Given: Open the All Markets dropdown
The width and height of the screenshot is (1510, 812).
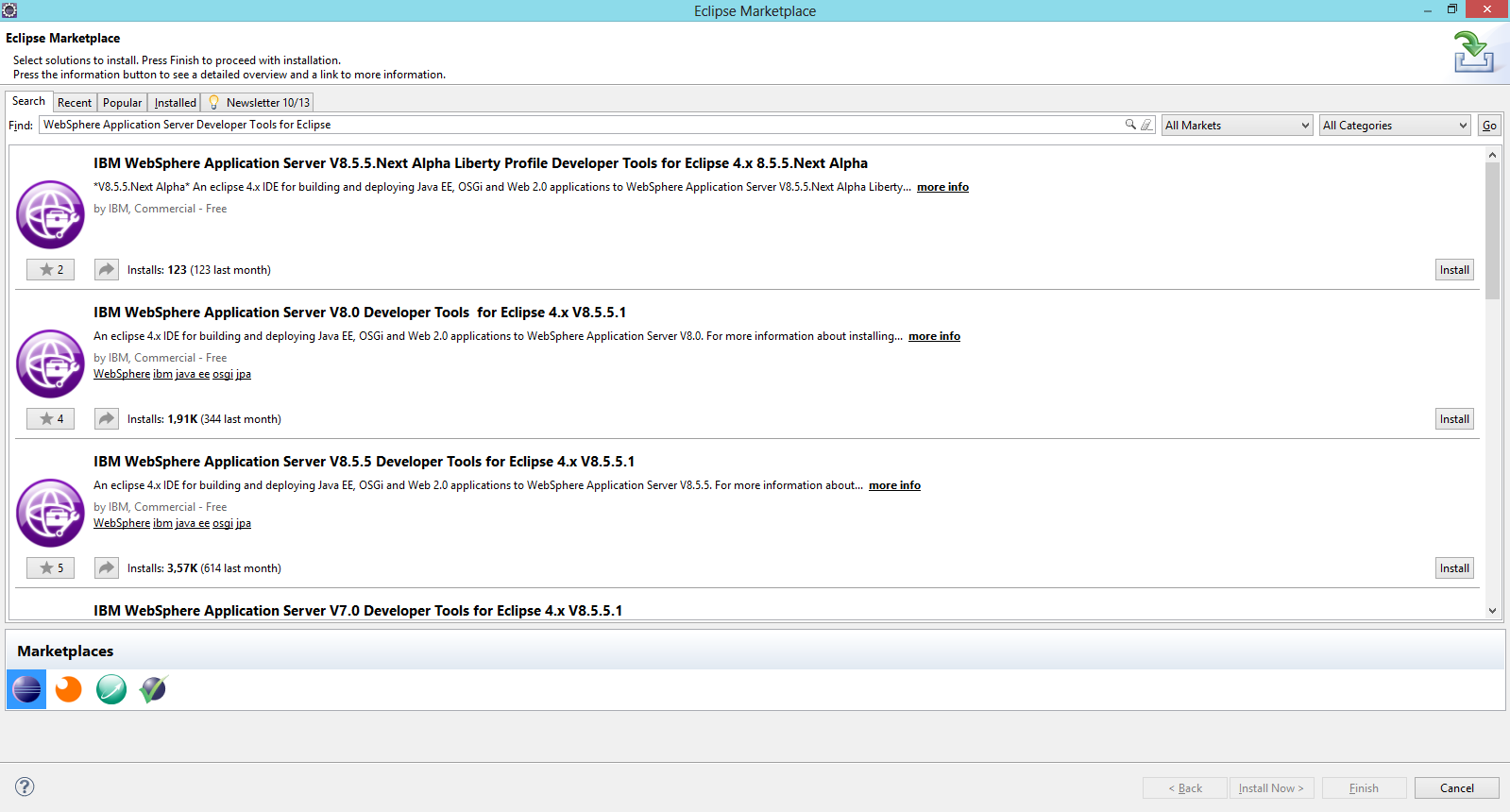Looking at the screenshot, I should [x=1237, y=126].
